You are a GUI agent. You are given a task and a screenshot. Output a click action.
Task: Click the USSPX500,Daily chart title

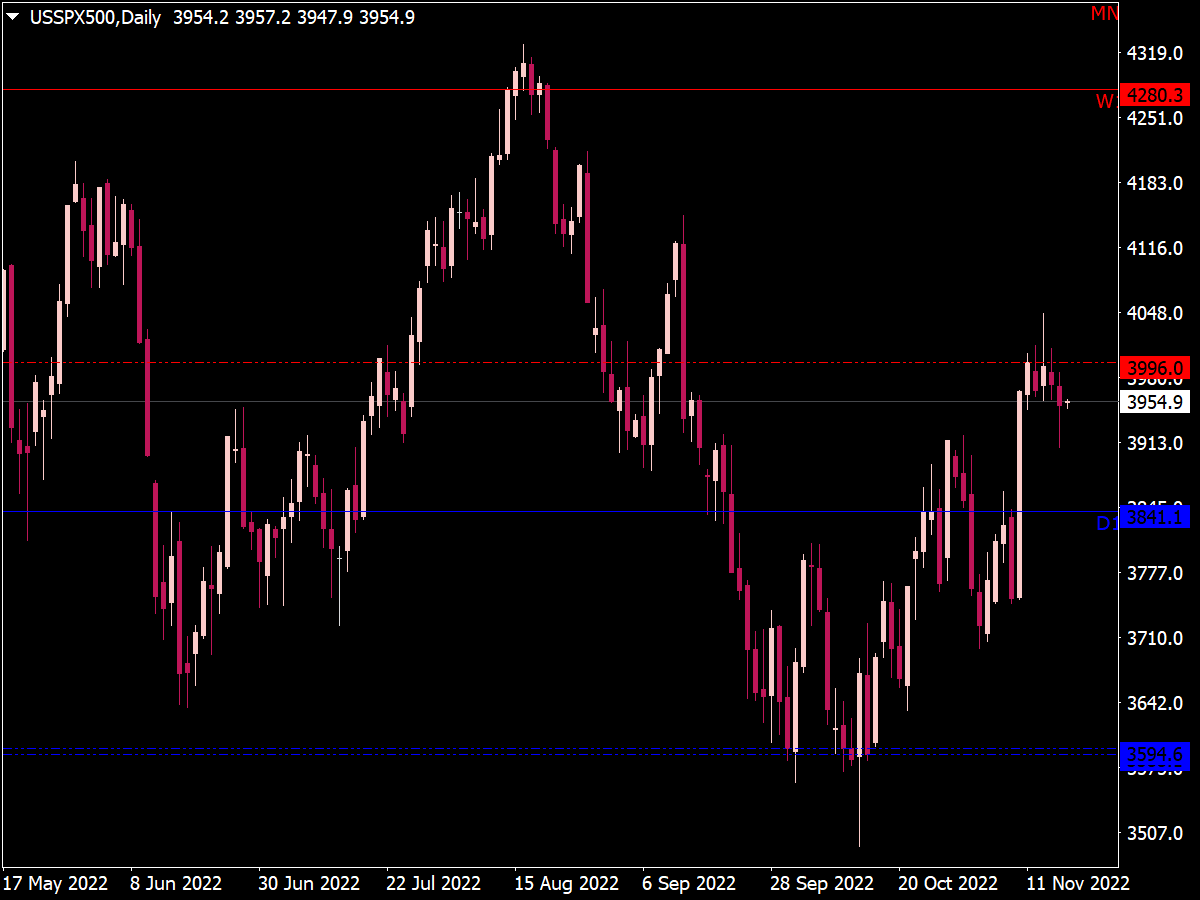pos(95,16)
